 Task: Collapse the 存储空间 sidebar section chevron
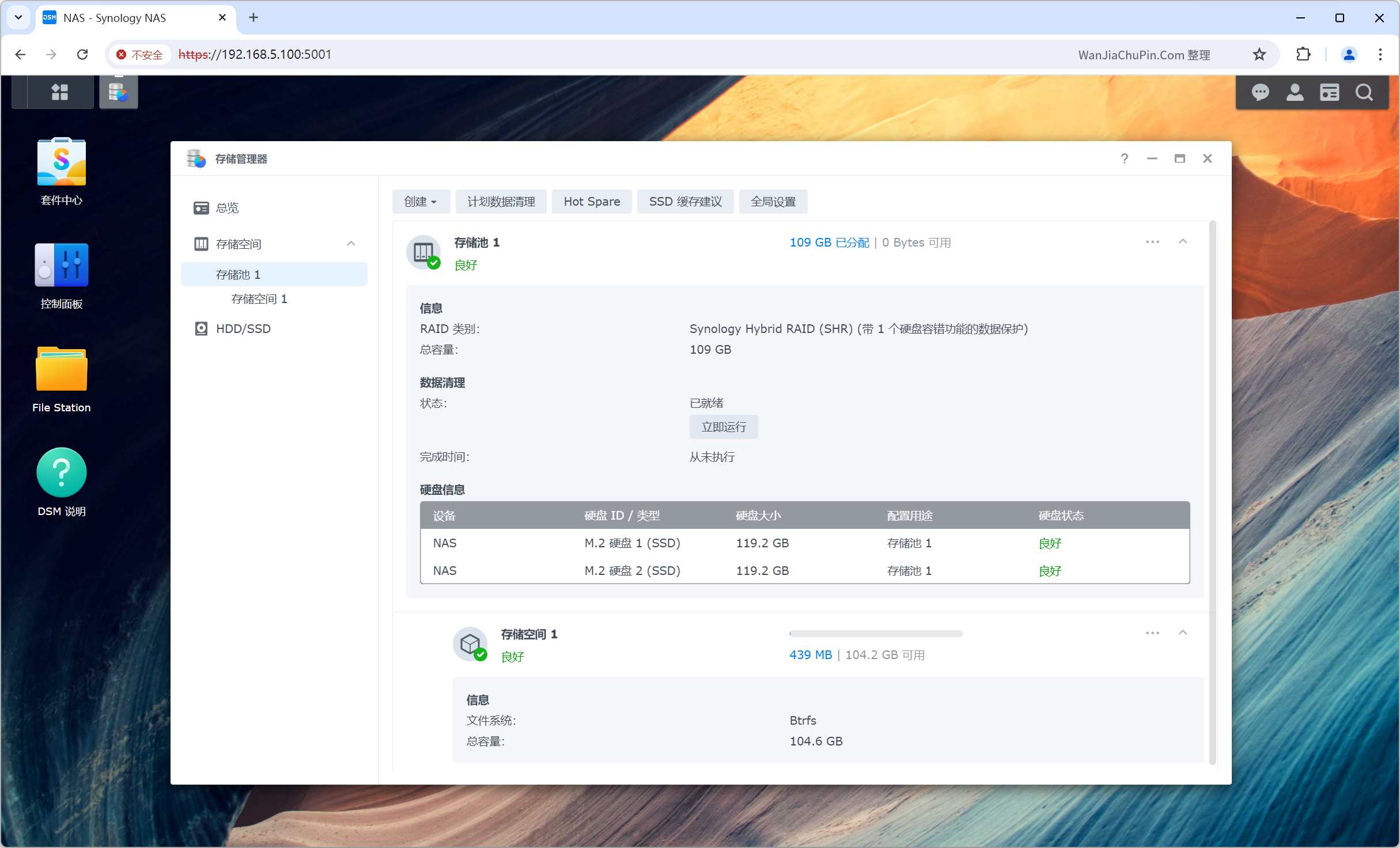(351, 244)
